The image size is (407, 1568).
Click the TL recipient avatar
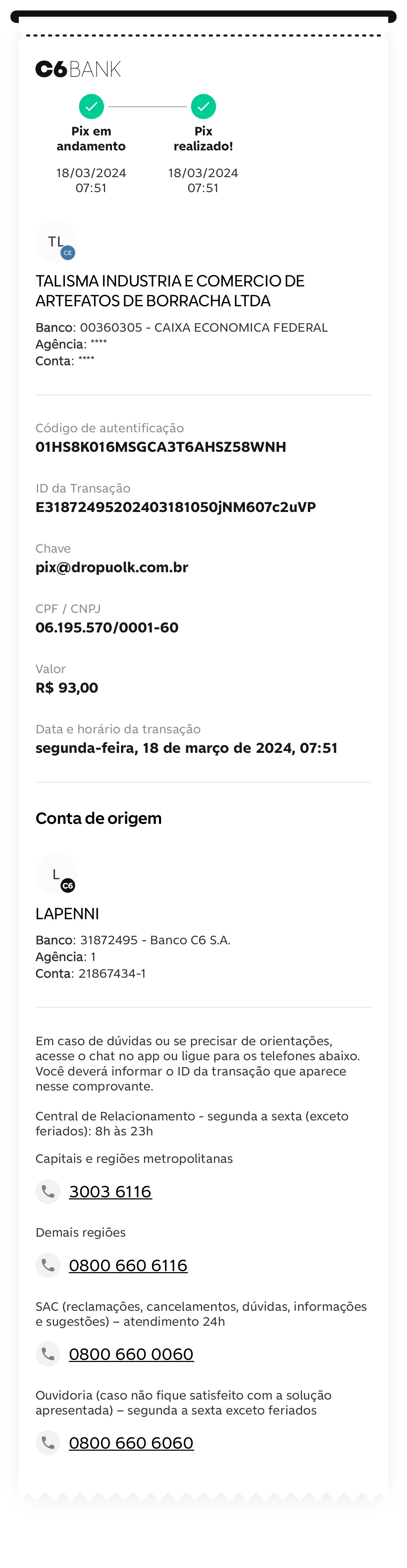pos(56,242)
